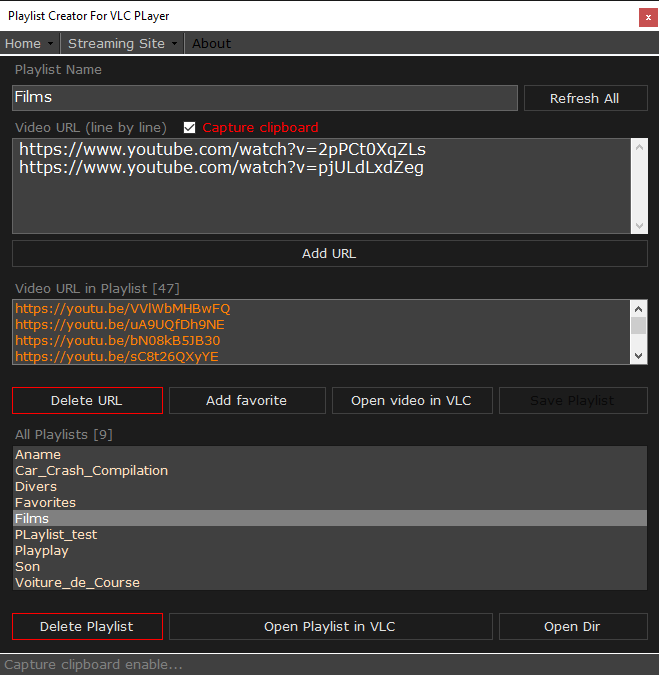
Task: Click the Delete URL button
Action: point(87,400)
